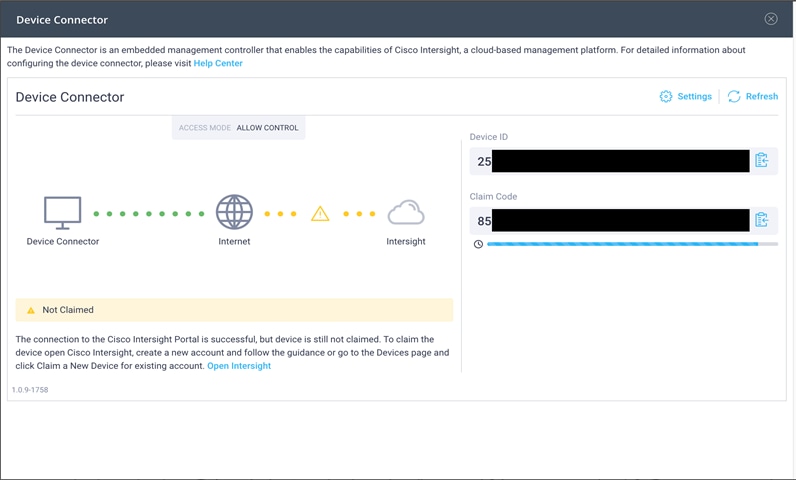Click the Device Connector label under monitor

click(x=62, y=242)
